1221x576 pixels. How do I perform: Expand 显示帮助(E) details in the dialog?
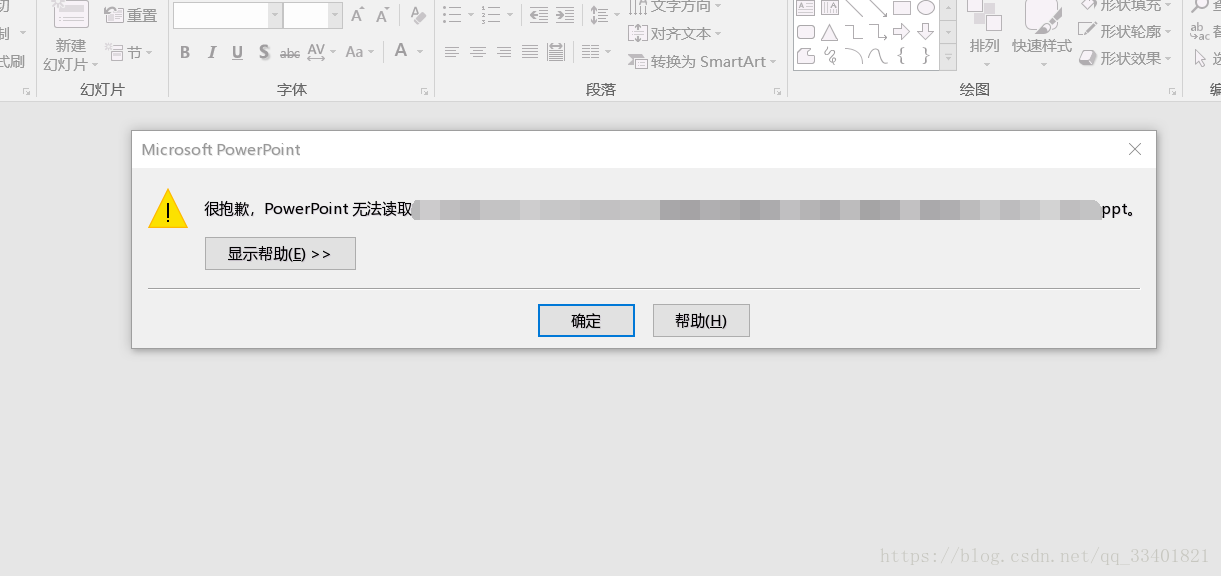[280, 254]
